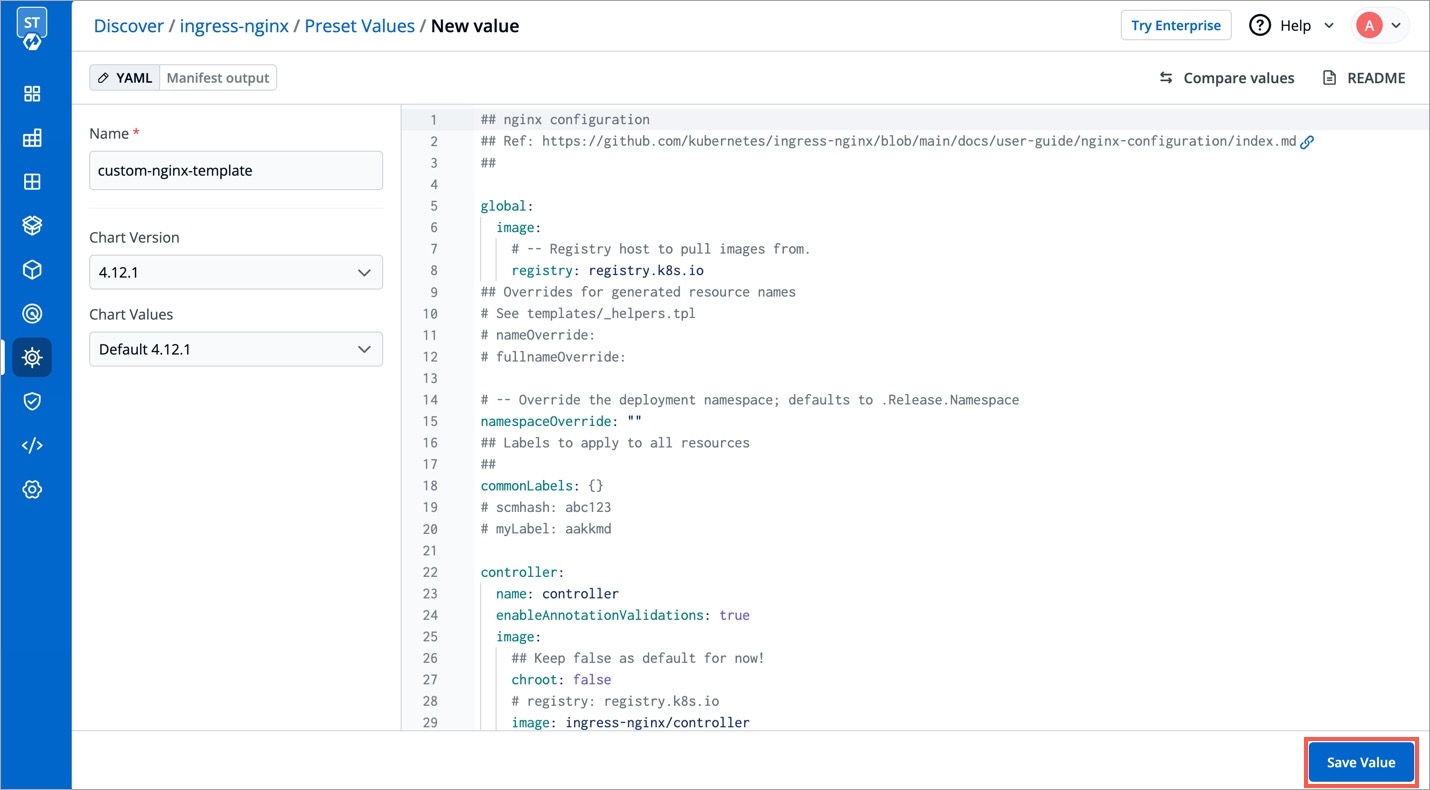Viewport: 1430px width, 790px height.
Task: Click the pencil icon on YAML tab
Action: coord(104,78)
